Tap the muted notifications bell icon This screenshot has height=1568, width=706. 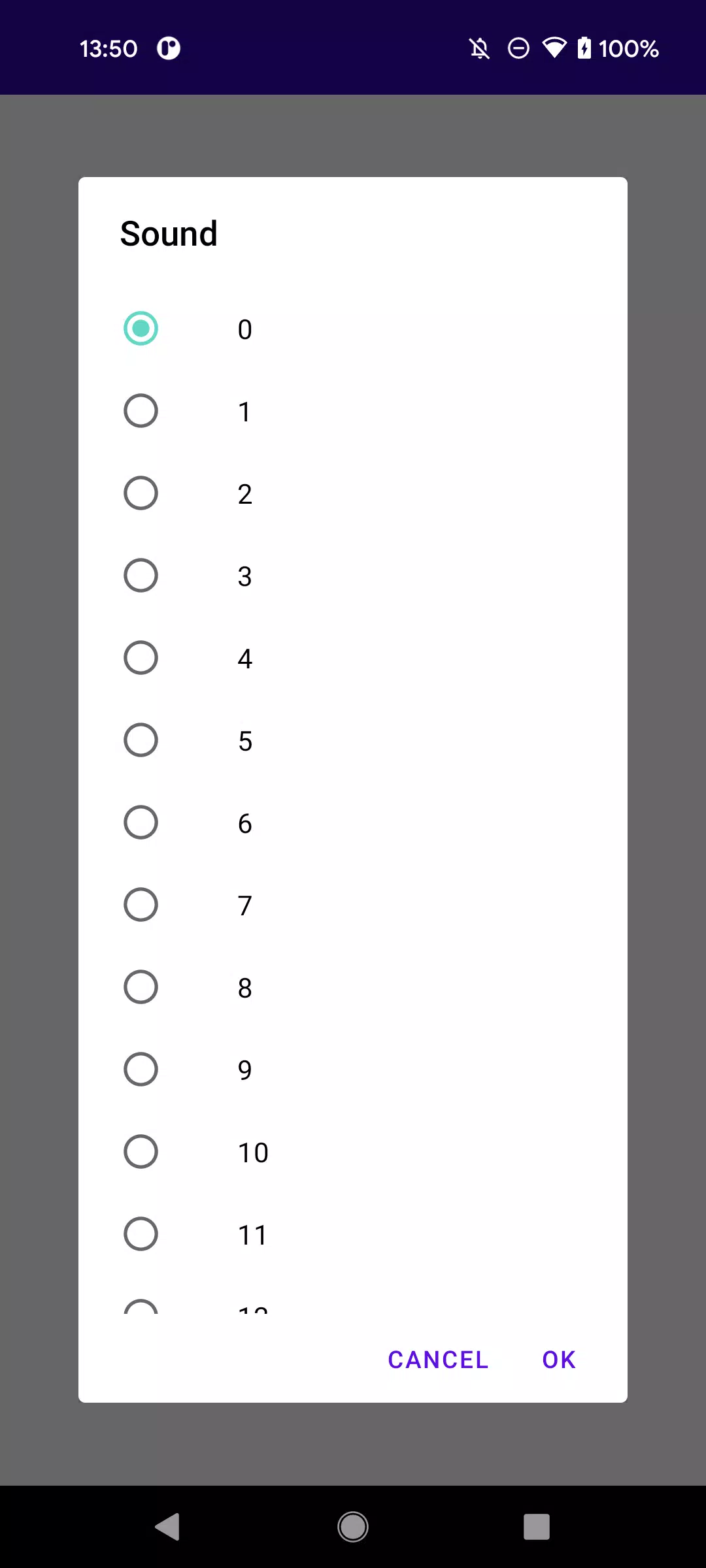coord(479,48)
